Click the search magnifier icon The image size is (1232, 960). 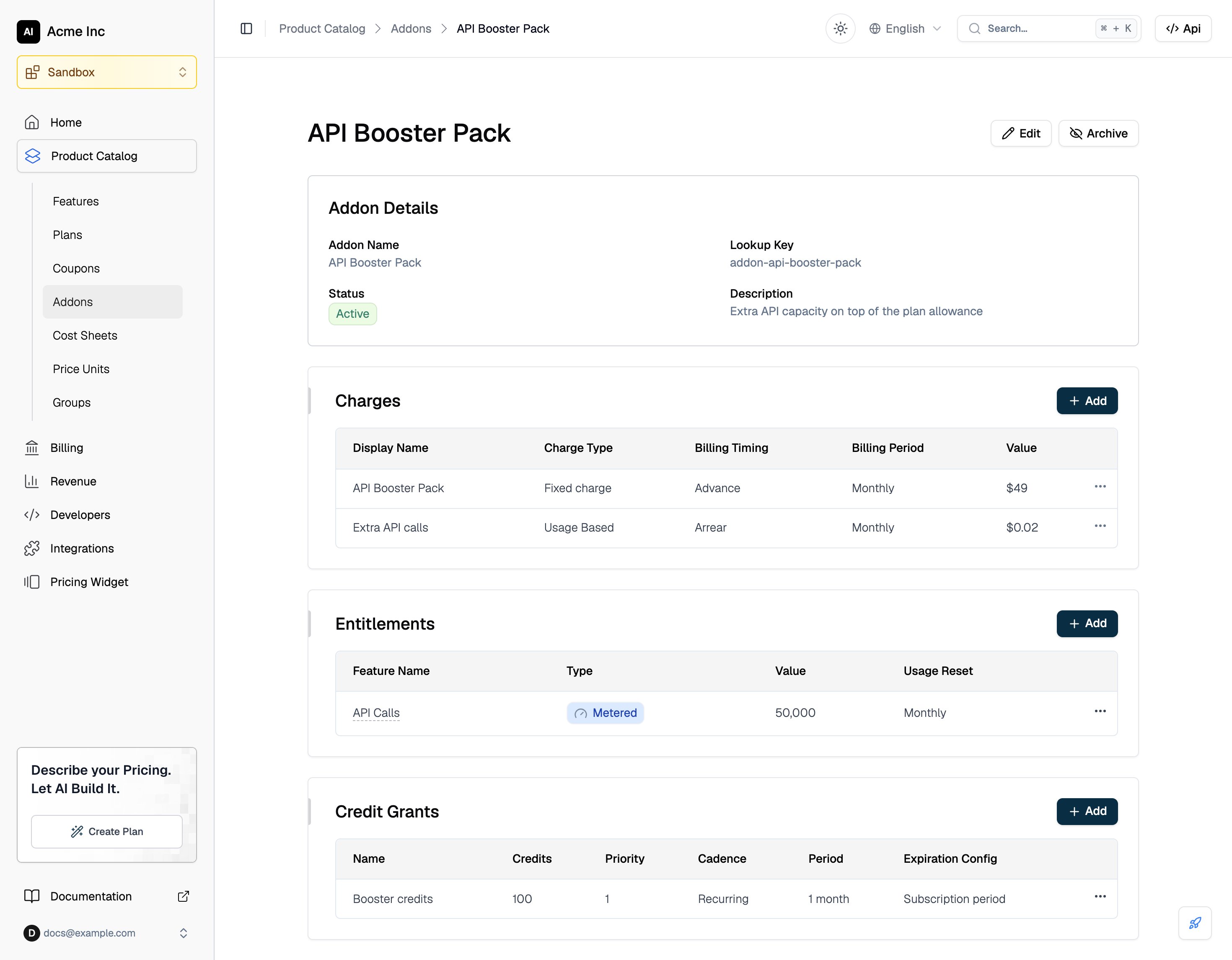click(974, 29)
